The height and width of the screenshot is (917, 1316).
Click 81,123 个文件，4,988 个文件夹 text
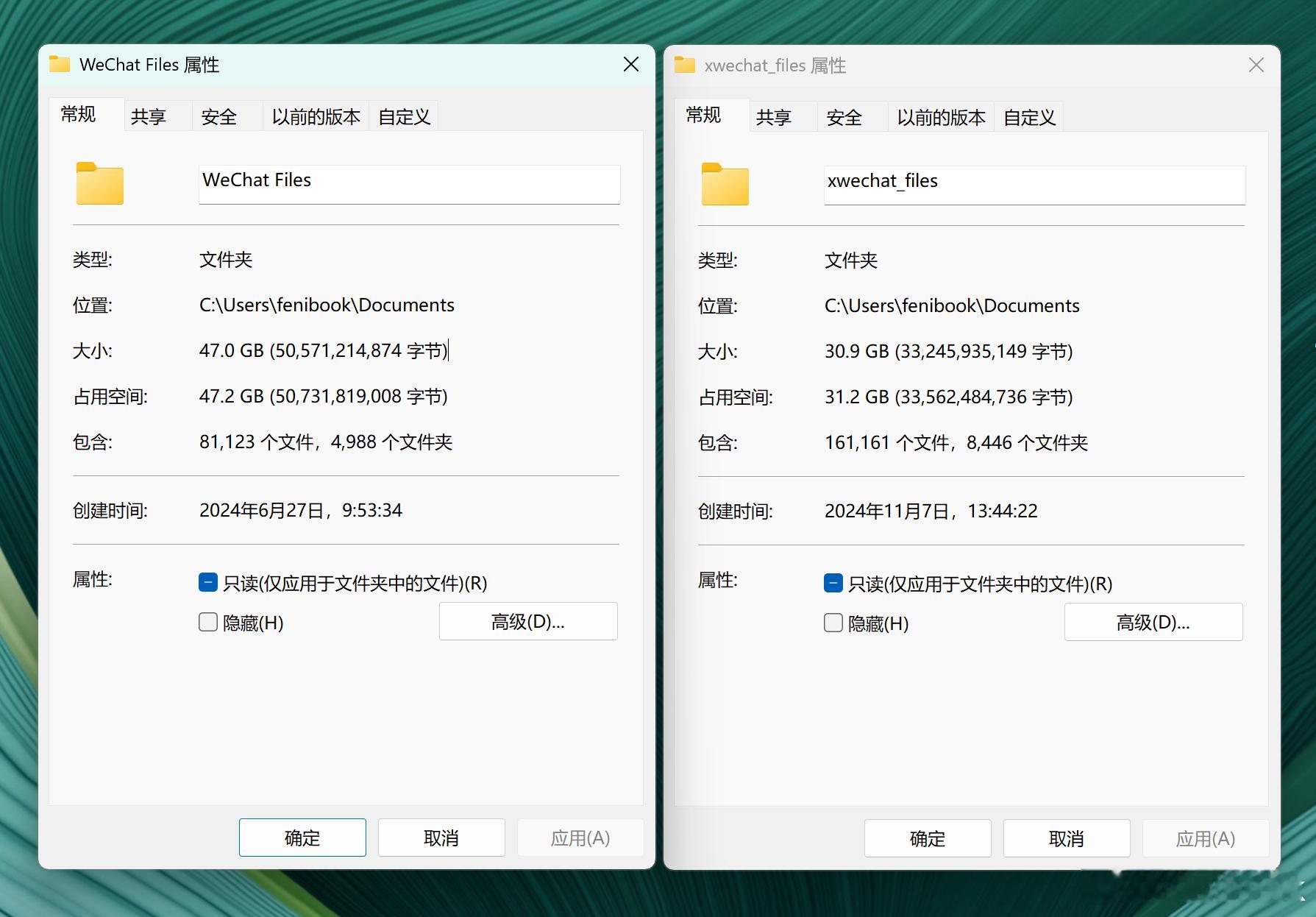coord(326,442)
